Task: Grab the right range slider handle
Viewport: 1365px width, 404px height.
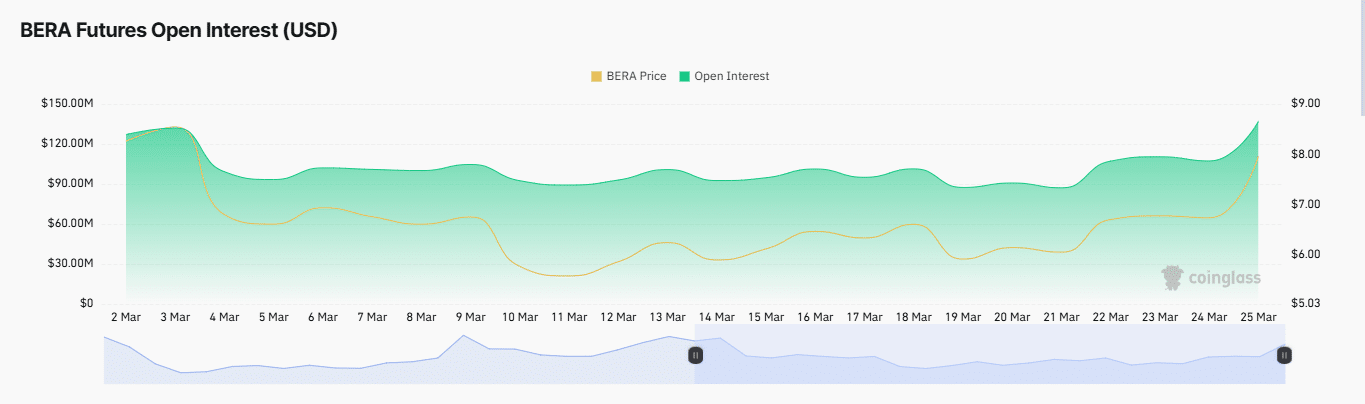Action: point(1285,354)
